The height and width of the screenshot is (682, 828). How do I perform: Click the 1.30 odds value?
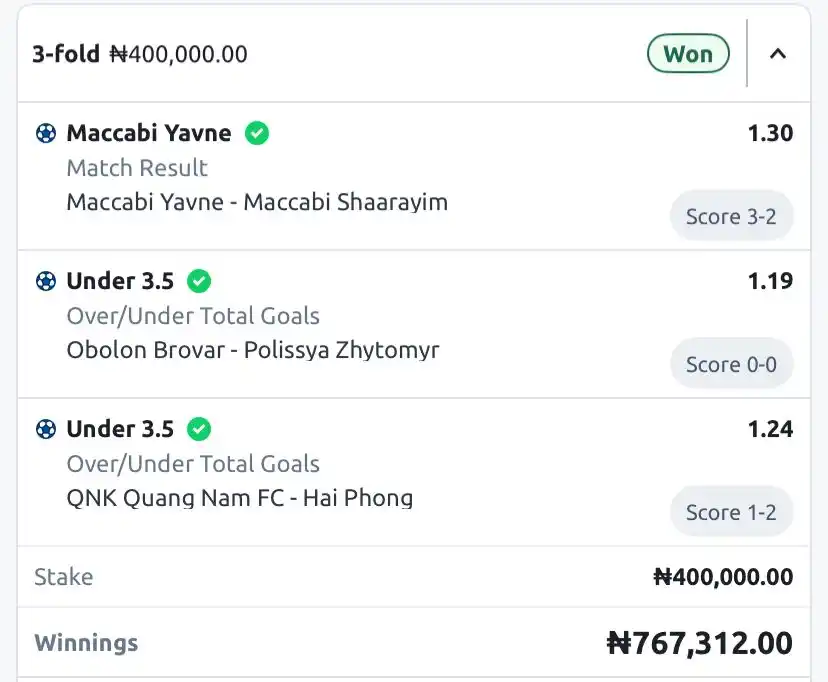pos(770,133)
